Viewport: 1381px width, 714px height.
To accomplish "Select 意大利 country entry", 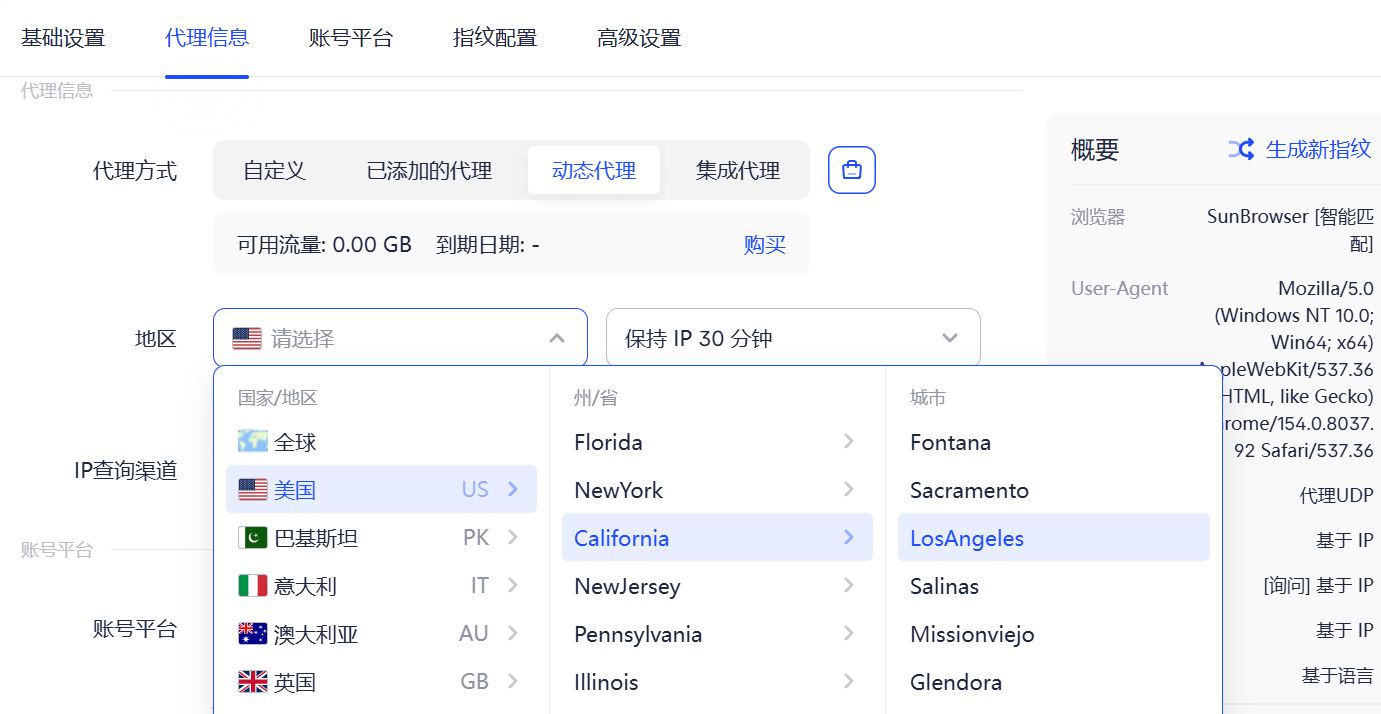I will (381, 586).
